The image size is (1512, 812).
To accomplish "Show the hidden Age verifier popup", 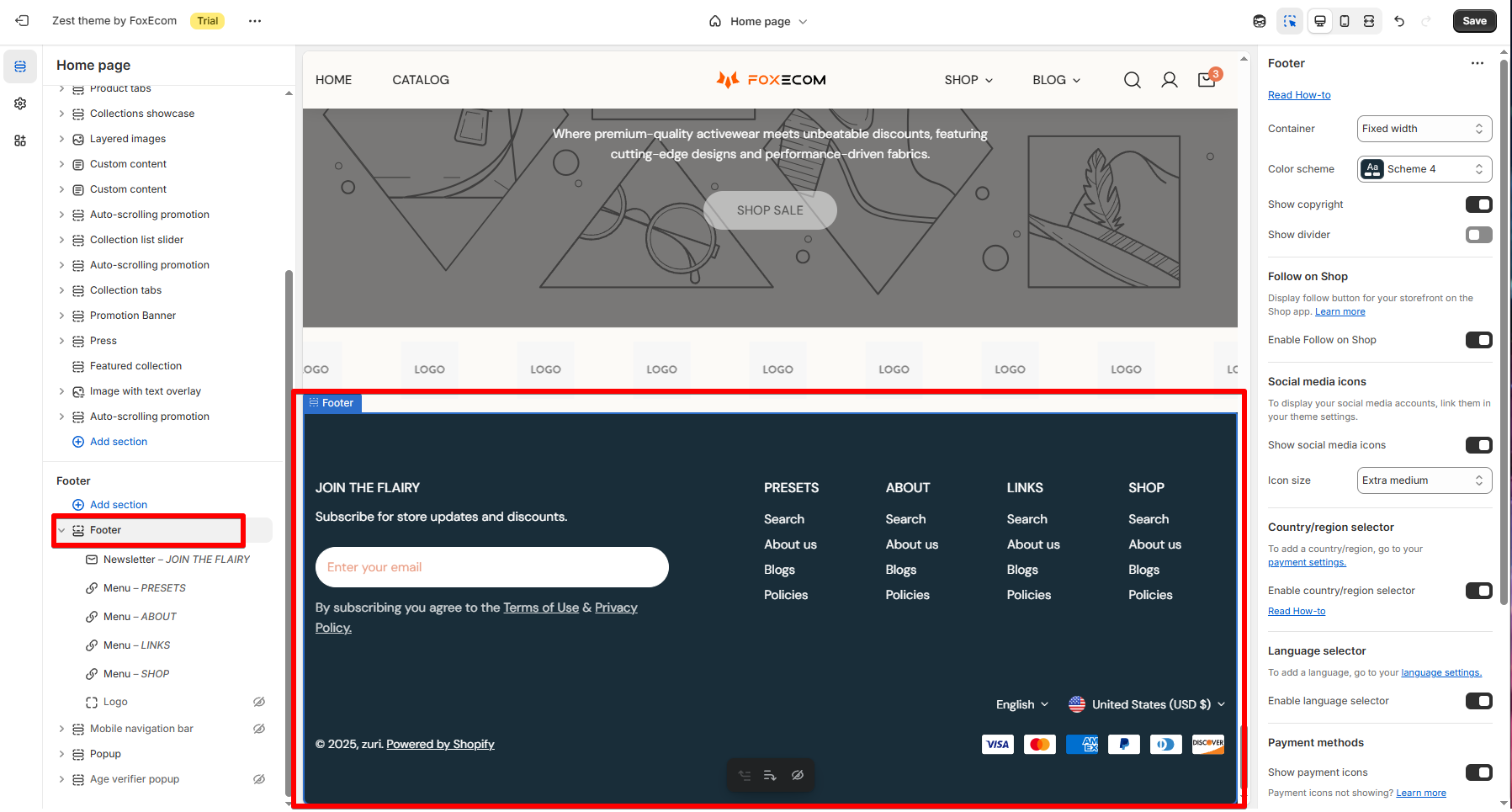I will (x=259, y=779).
